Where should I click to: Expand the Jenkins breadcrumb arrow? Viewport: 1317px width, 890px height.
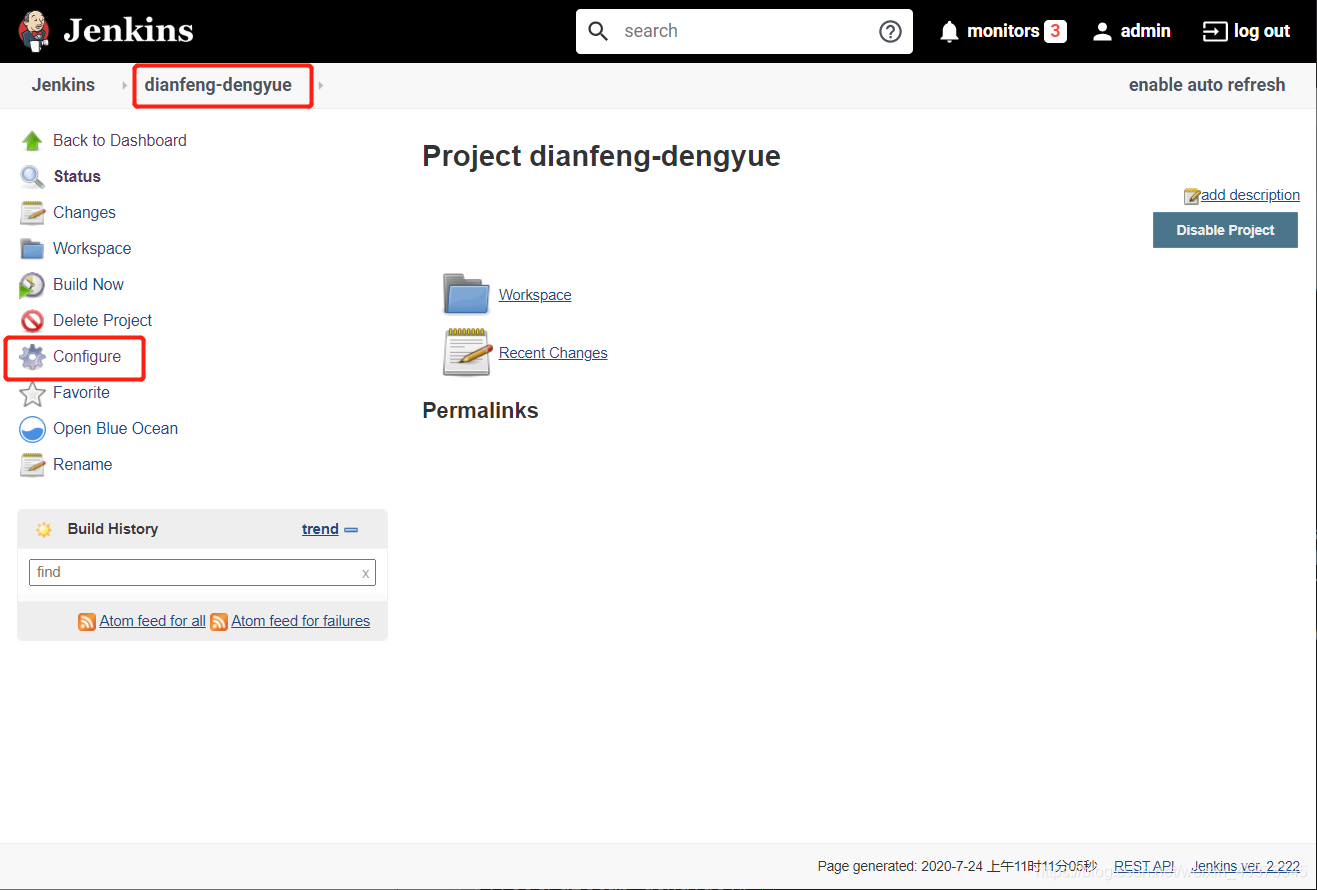(125, 86)
